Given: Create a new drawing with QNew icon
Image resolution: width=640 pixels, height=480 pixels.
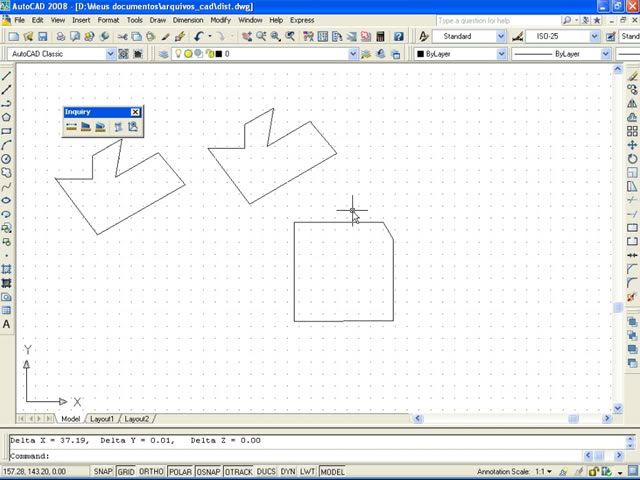Looking at the screenshot, I should tap(13, 37).
